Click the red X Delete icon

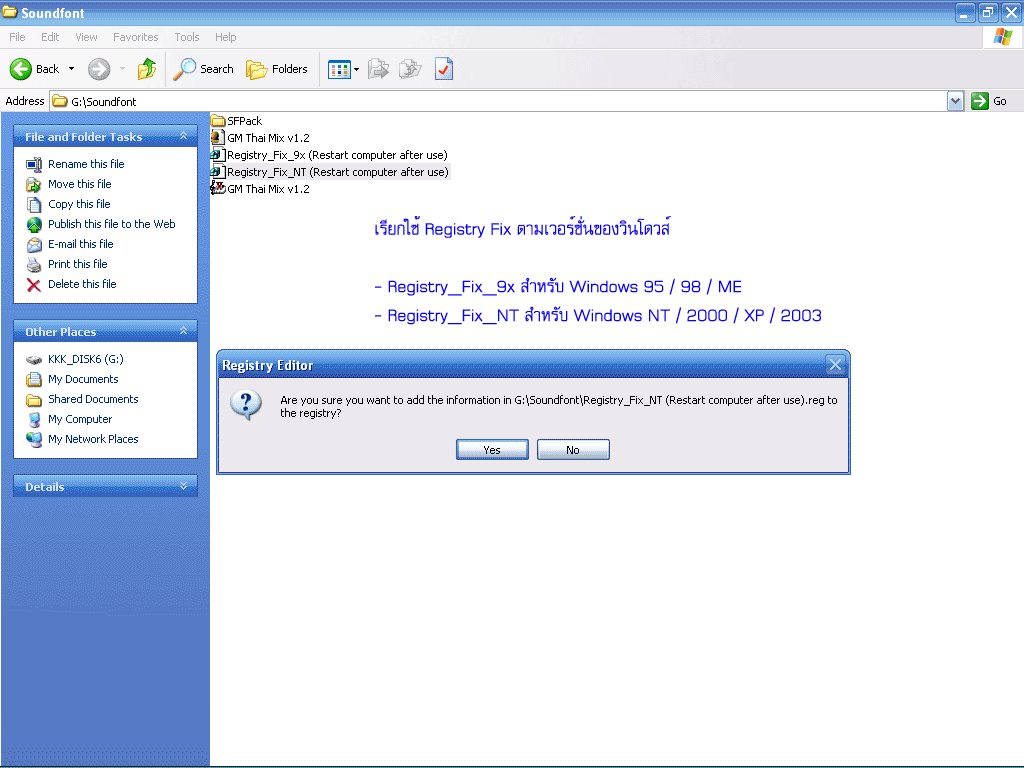point(34,285)
